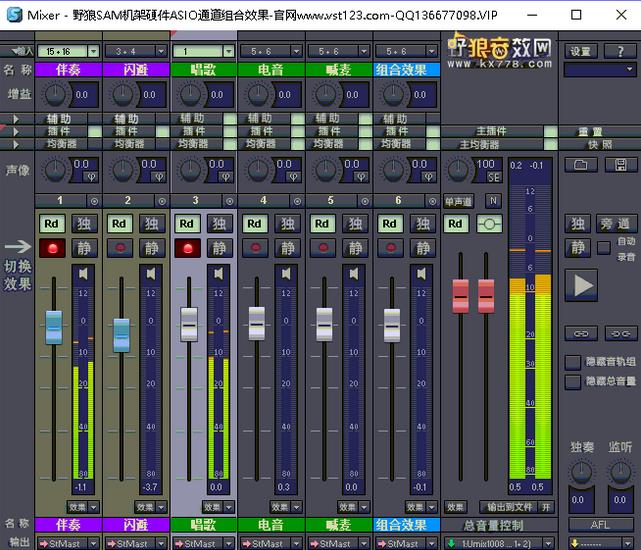Click the phase icon under 电音 pan
The height and width of the screenshot is (550, 641).
[x=294, y=177]
